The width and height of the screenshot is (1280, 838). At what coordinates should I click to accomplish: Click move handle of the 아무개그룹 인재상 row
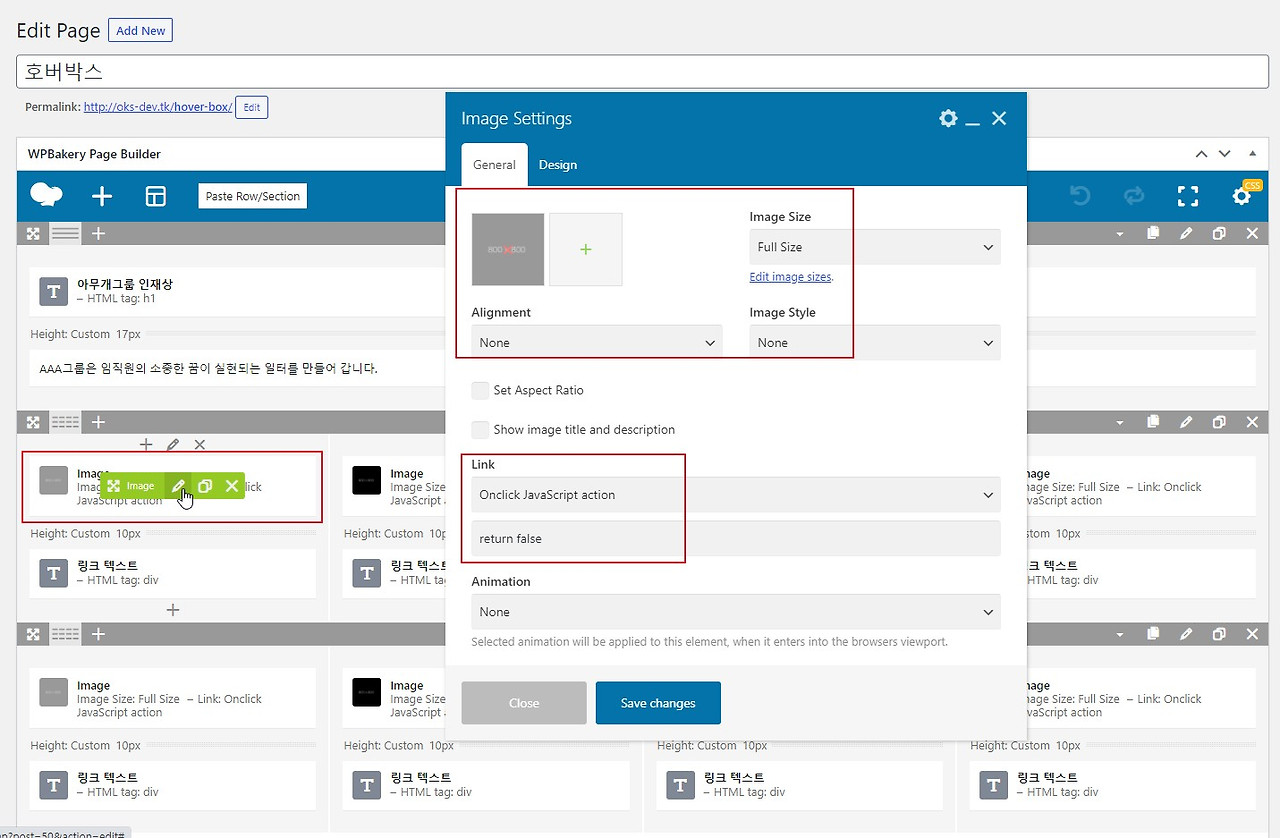[33, 233]
